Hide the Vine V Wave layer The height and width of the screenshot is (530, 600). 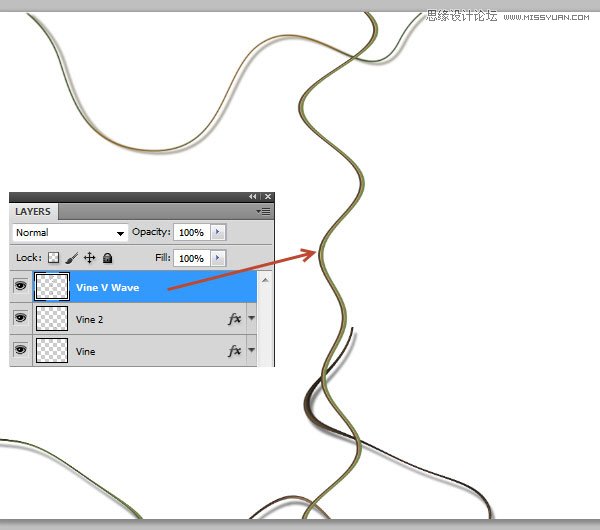[x=21, y=286]
